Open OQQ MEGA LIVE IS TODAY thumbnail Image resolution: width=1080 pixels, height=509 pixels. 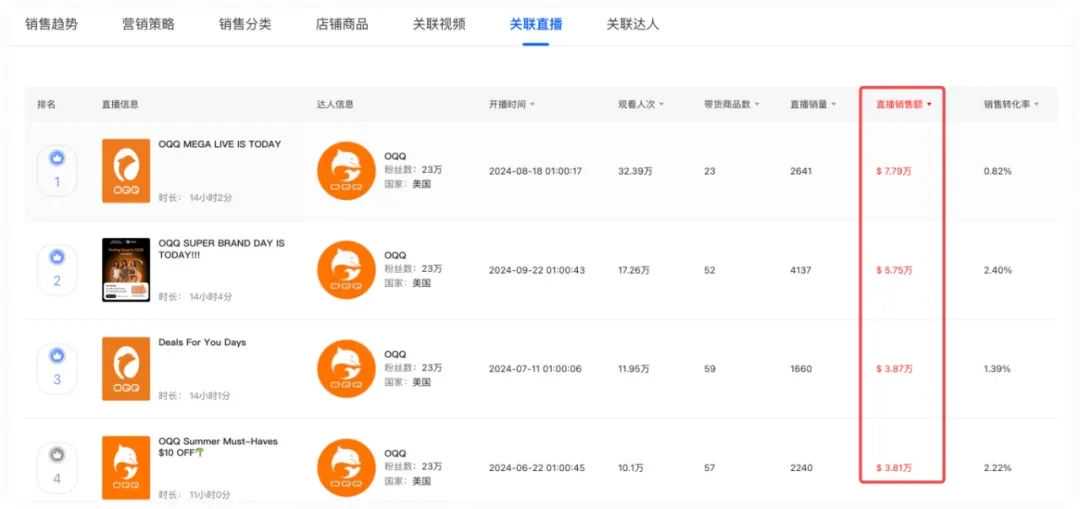(x=126, y=171)
